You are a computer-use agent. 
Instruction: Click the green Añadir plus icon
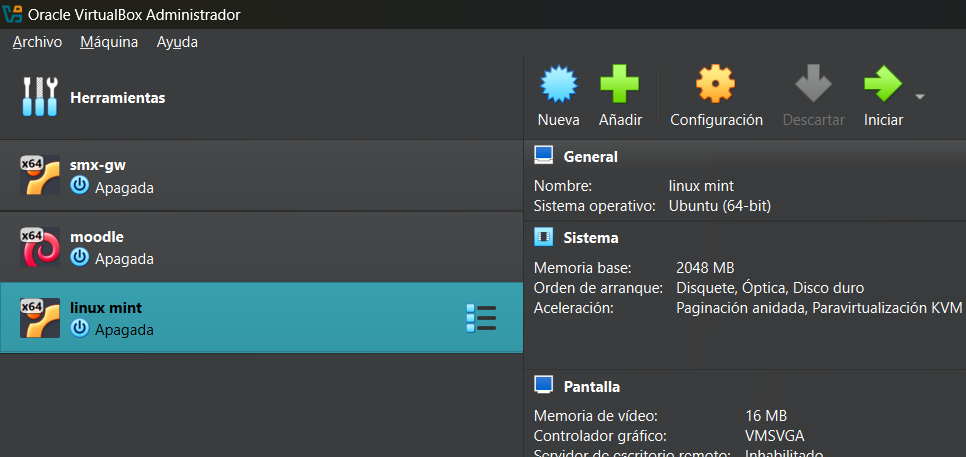[620, 84]
